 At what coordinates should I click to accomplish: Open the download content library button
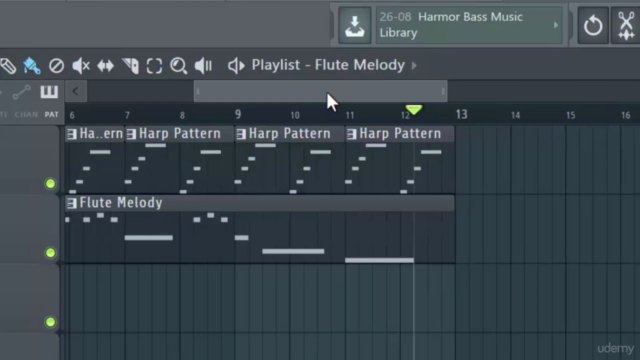pos(354,25)
